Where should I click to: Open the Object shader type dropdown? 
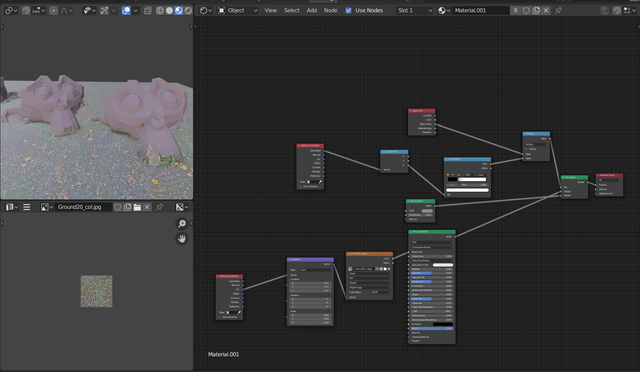pos(238,11)
